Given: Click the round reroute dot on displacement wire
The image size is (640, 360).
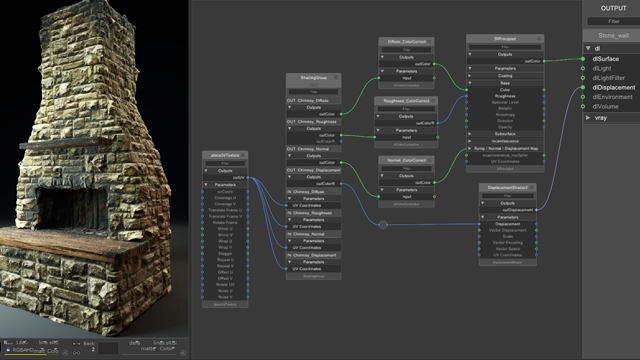Looking at the screenshot, I should tap(383, 224).
